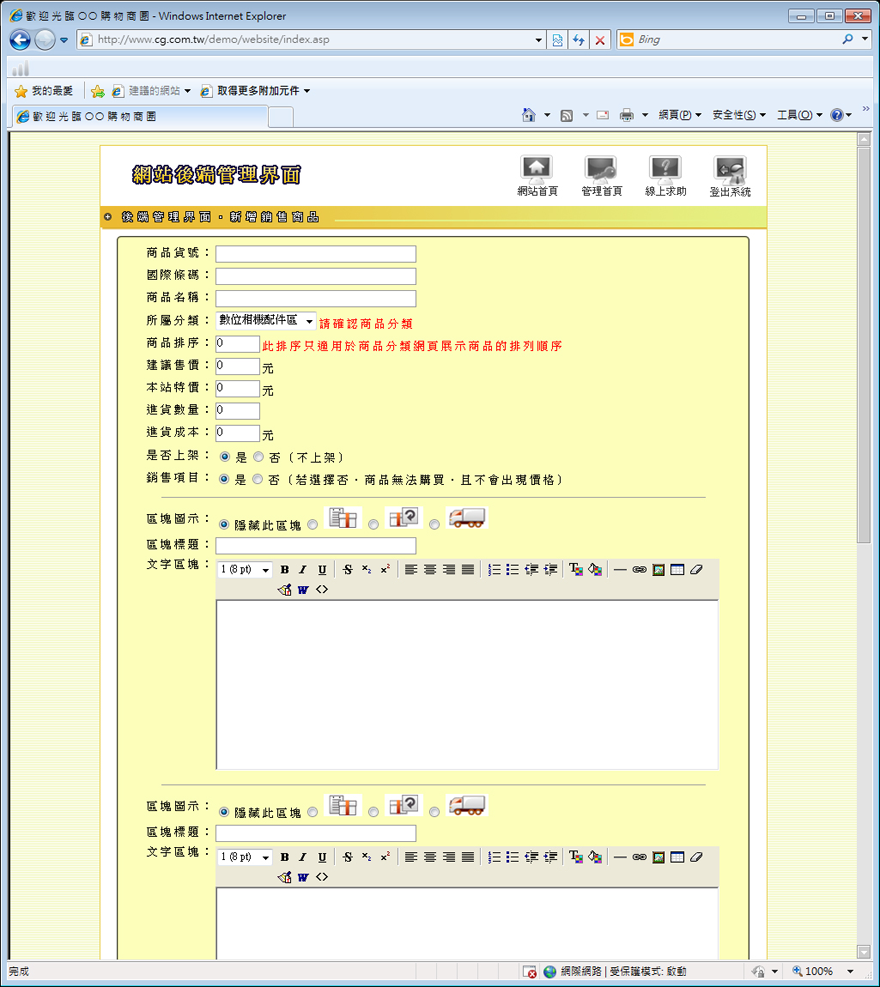Click insert table icon in second editor

[x=677, y=858]
